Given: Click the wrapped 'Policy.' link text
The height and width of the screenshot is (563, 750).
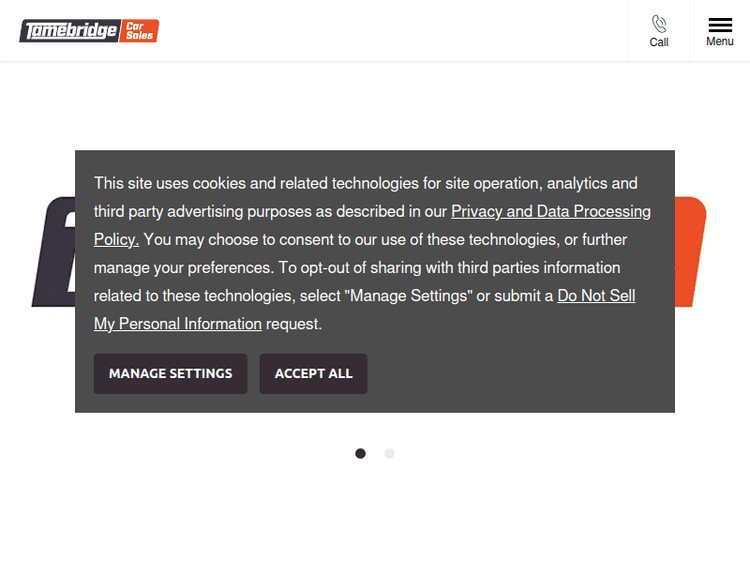Looking at the screenshot, I should click(x=116, y=239).
